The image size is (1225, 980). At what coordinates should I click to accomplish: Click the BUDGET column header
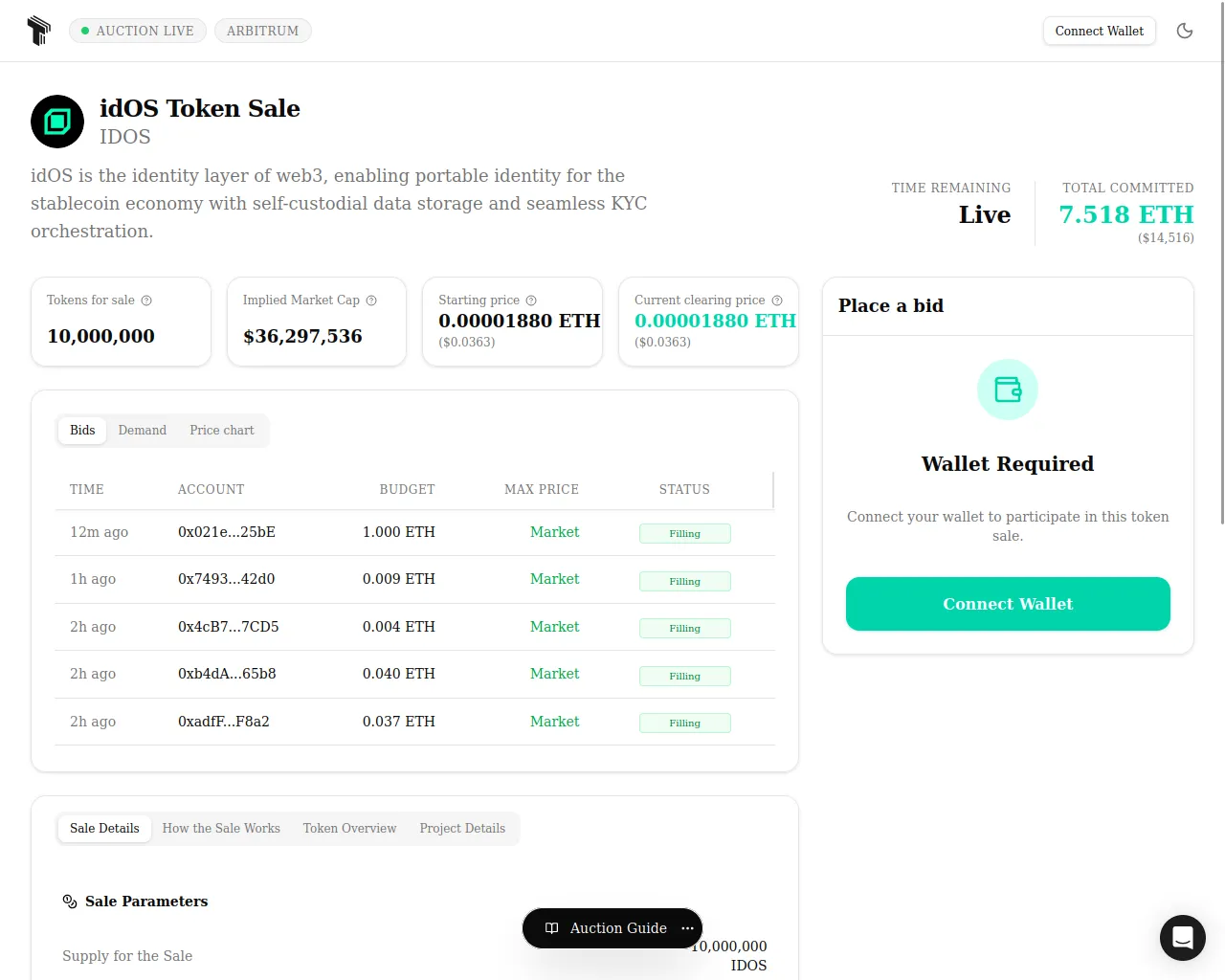[407, 489]
